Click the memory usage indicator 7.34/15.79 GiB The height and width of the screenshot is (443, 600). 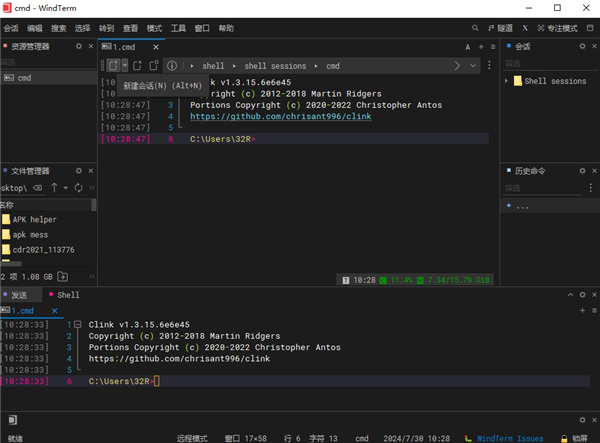(459, 279)
